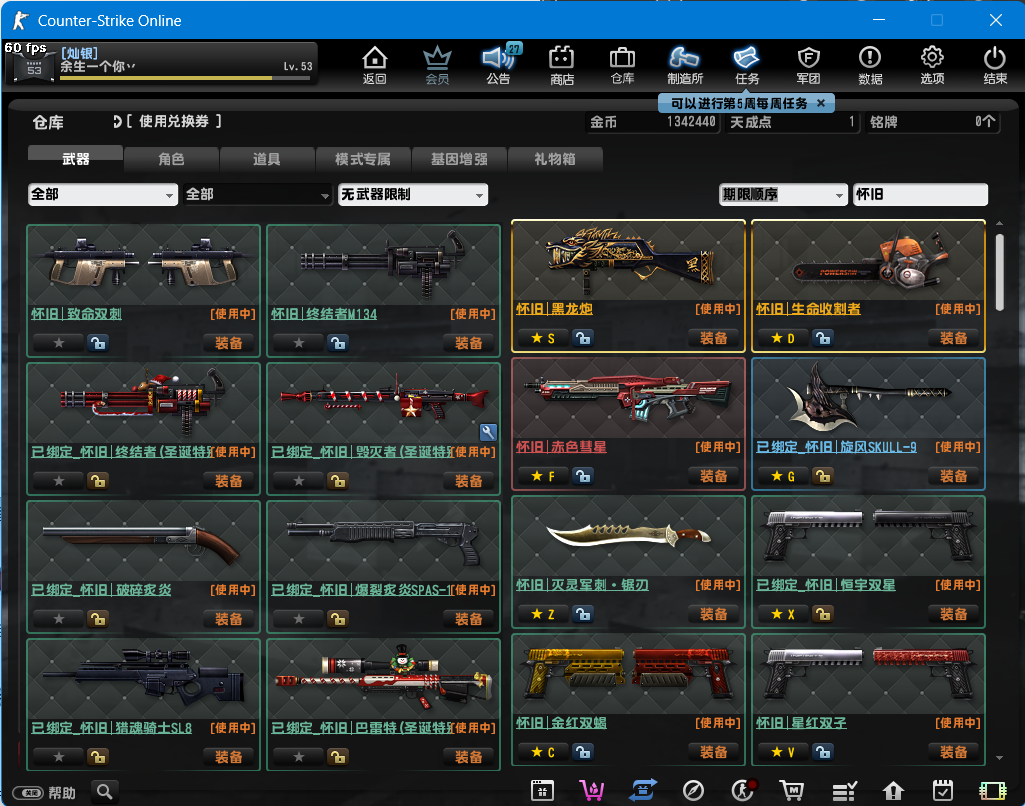Switch to the 基因增强 tab
The image size is (1025, 806).
(x=459, y=159)
